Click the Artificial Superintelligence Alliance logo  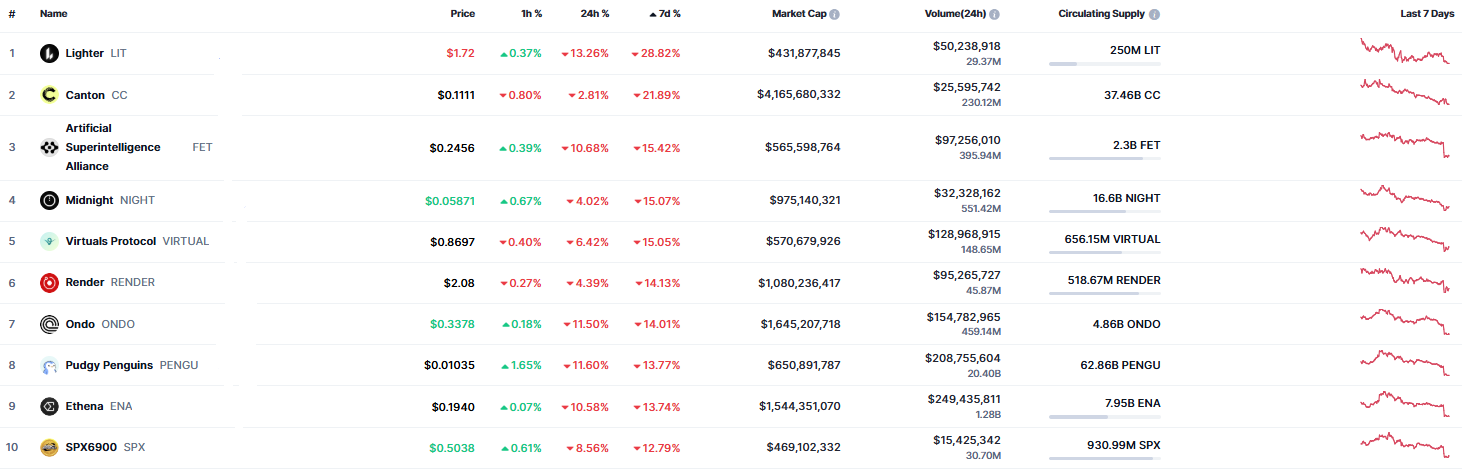click(x=49, y=148)
